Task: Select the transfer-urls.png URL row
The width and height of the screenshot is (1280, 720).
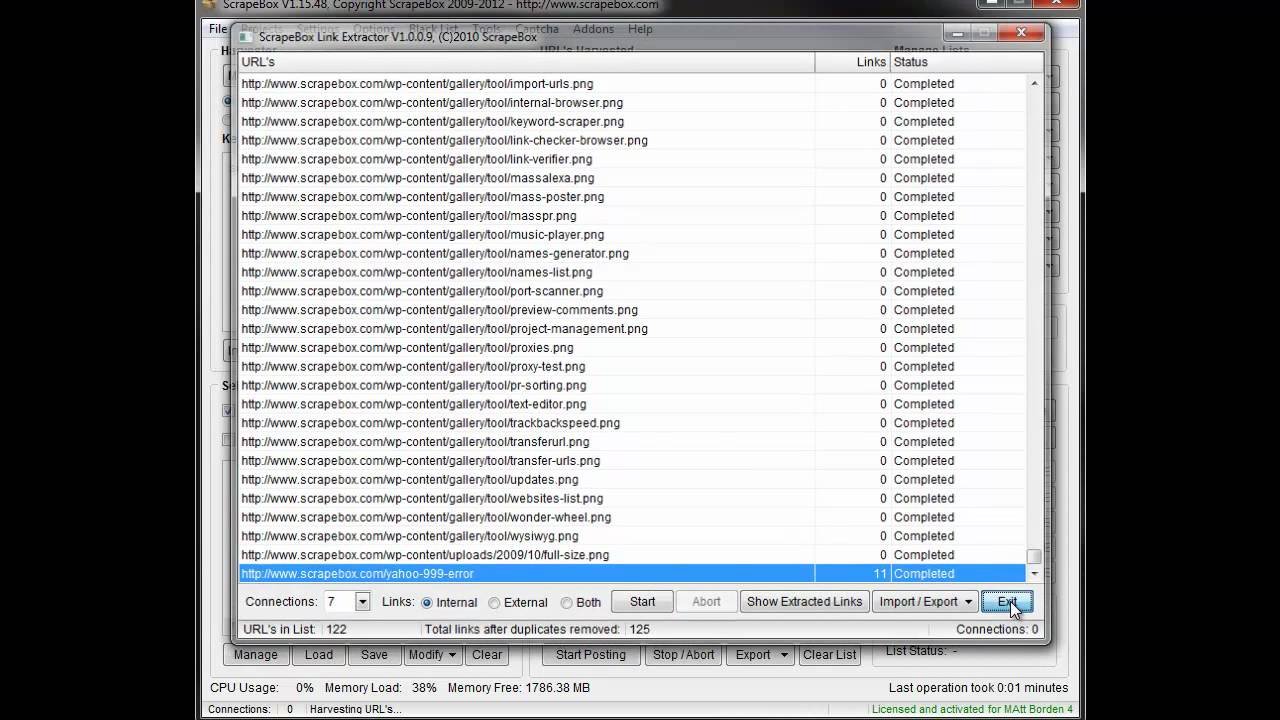Action: [x=632, y=461]
